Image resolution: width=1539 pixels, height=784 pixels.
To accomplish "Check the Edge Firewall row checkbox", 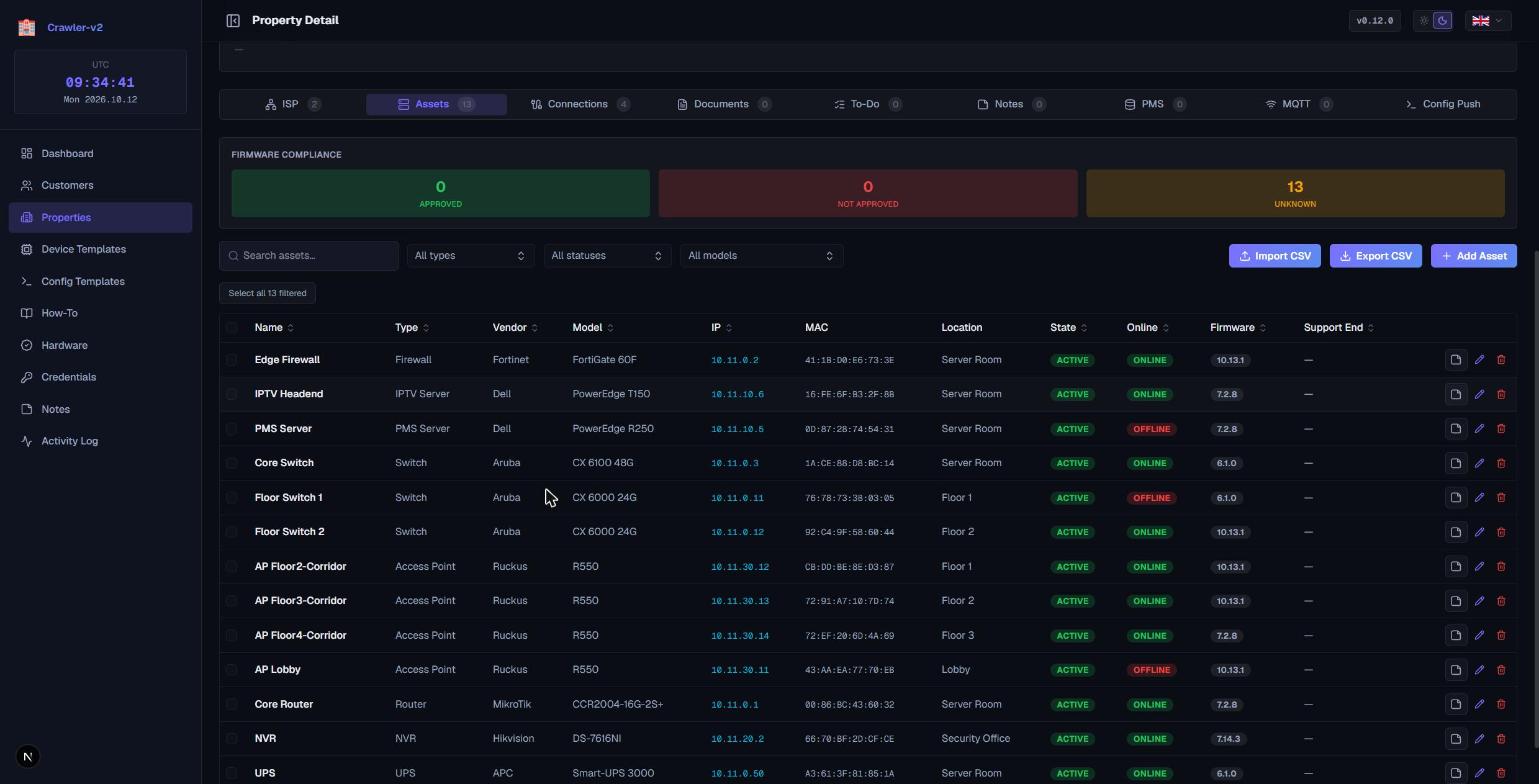I will pyautogui.click(x=232, y=360).
